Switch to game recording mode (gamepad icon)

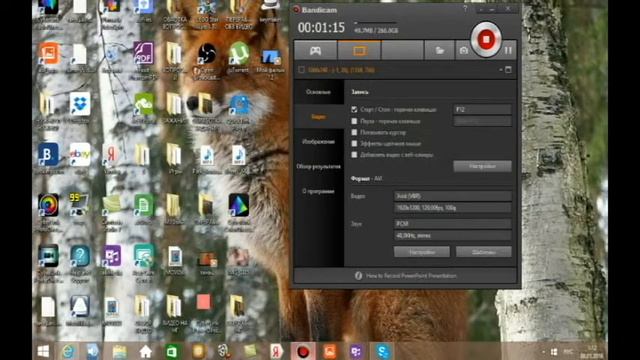click(x=316, y=51)
